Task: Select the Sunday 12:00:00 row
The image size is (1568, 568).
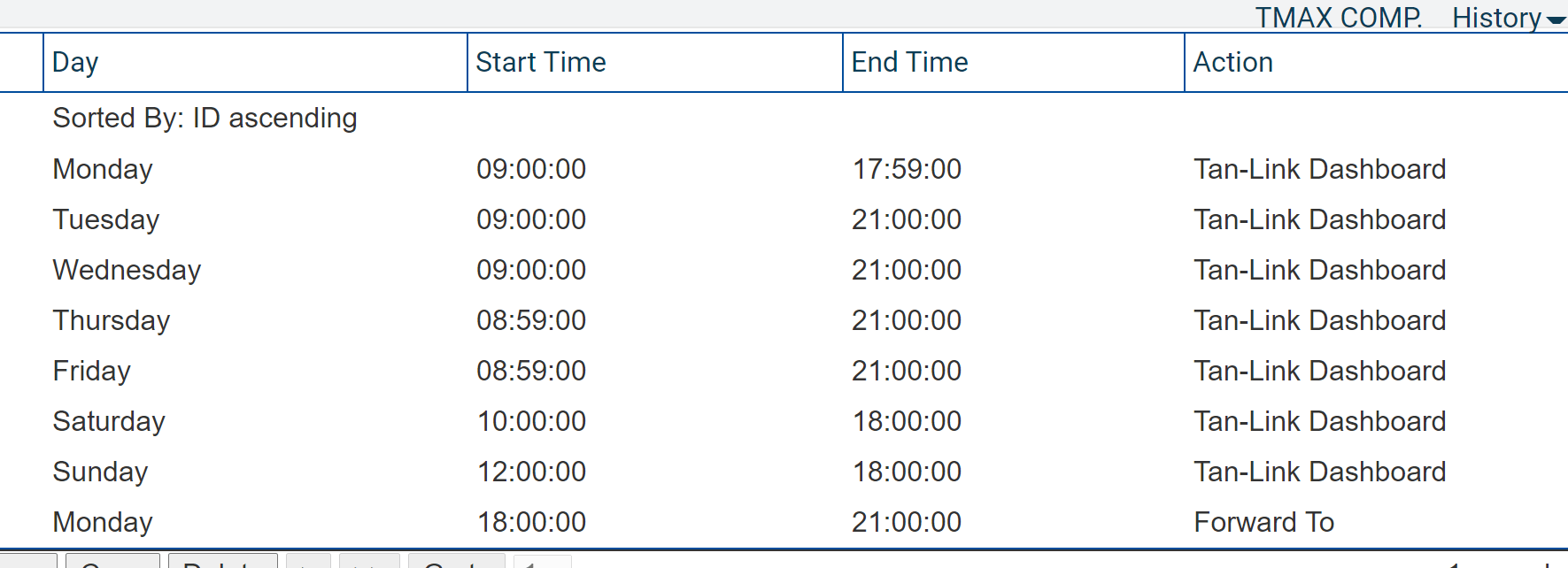Action: coord(531,472)
